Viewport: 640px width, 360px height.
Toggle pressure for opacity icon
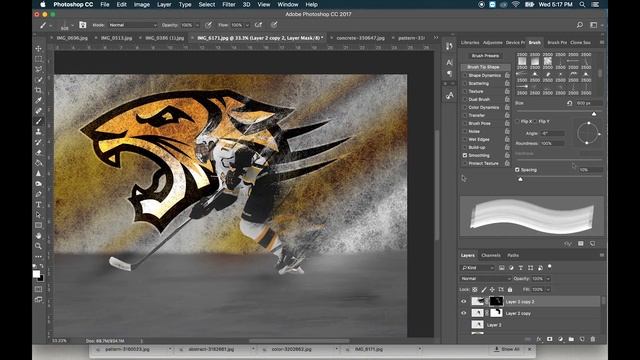point(209,25)
